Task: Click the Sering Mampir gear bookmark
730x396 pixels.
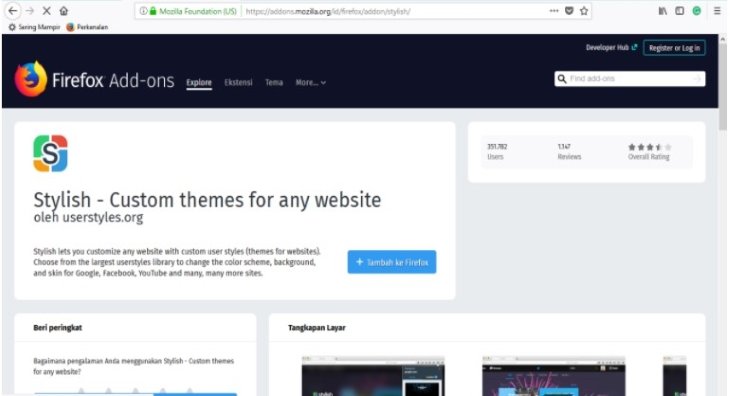Action: pos(34,27)
